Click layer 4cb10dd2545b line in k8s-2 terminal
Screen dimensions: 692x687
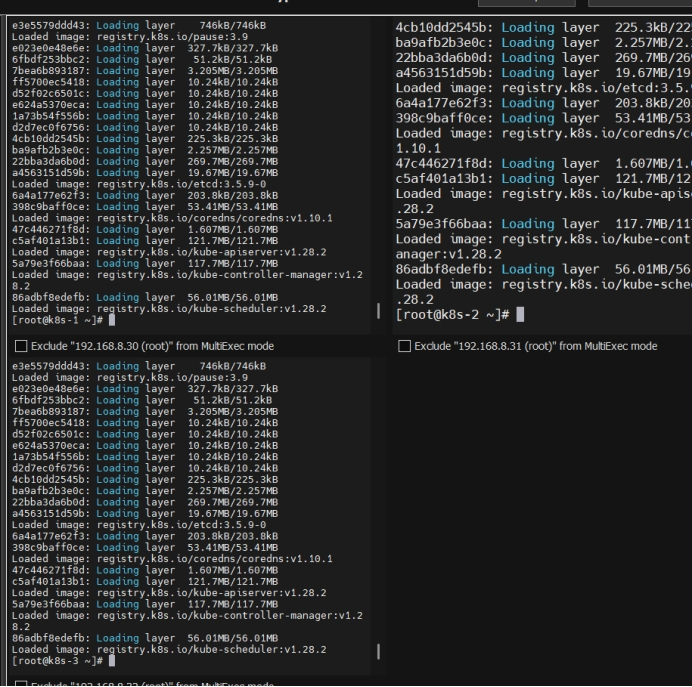[x=544, y=27]
